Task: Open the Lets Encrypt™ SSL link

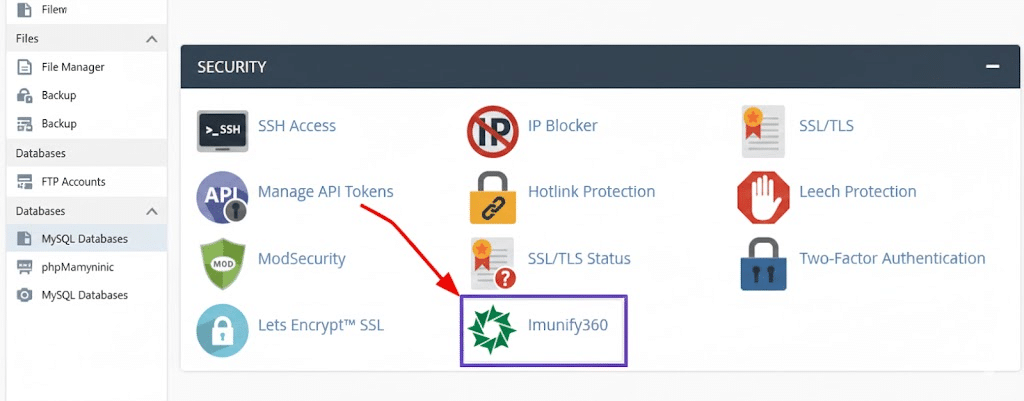Action: point(321,325)
